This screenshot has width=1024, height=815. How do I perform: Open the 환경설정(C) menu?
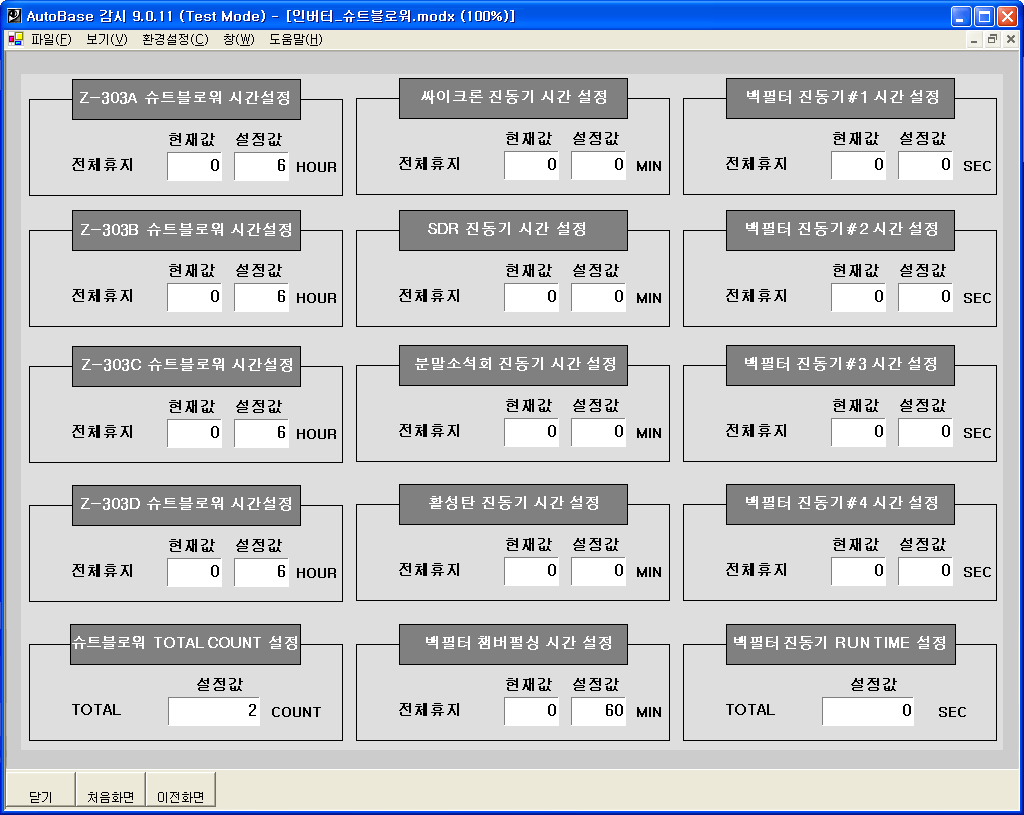pos(177,38)
